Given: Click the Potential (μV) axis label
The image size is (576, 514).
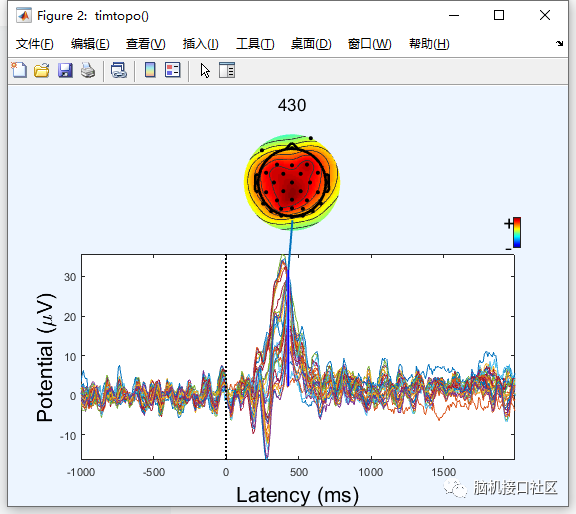Looking at the screenshot, I should [x=46, y=357].
